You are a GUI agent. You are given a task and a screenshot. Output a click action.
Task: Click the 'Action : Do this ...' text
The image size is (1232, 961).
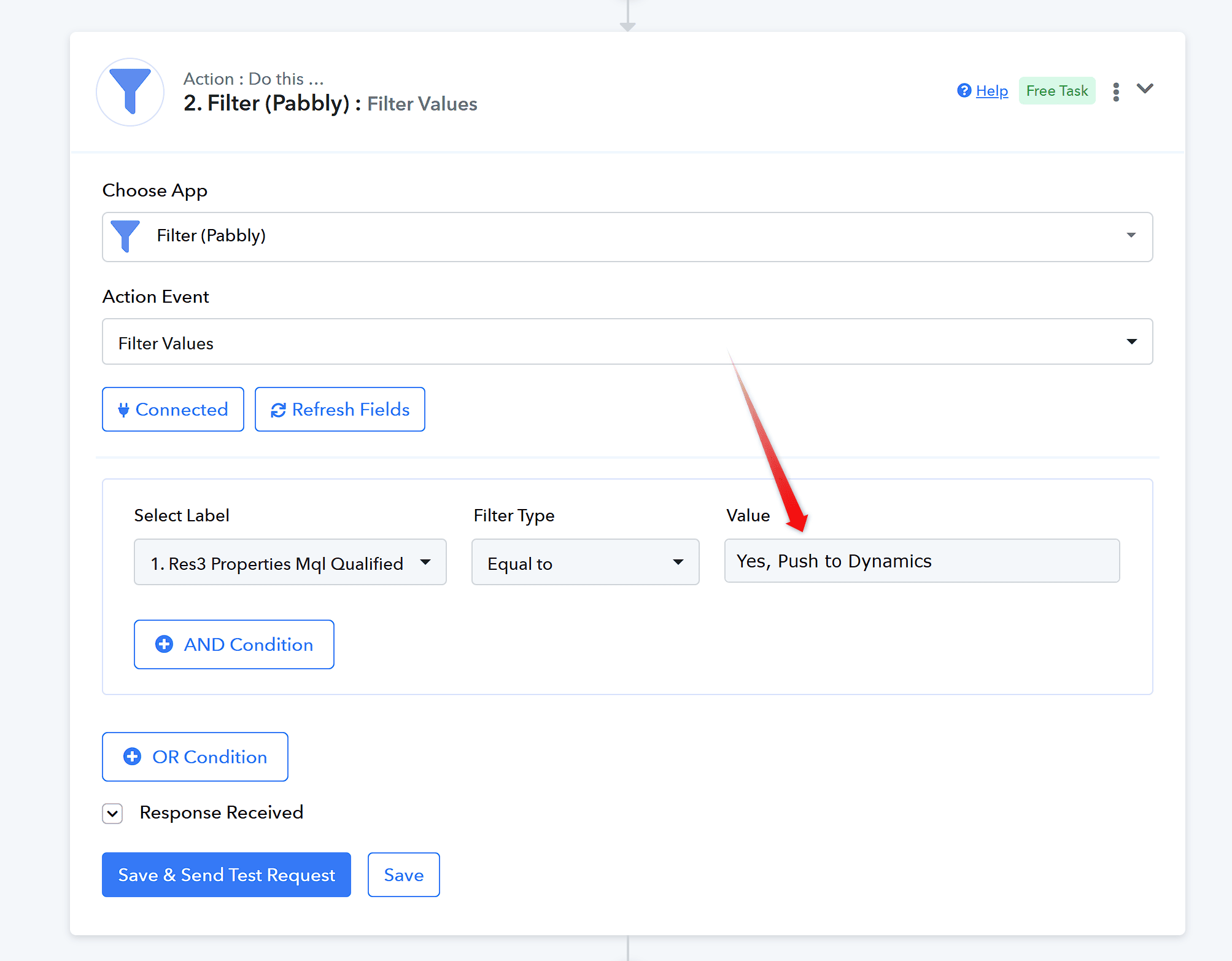254,79
